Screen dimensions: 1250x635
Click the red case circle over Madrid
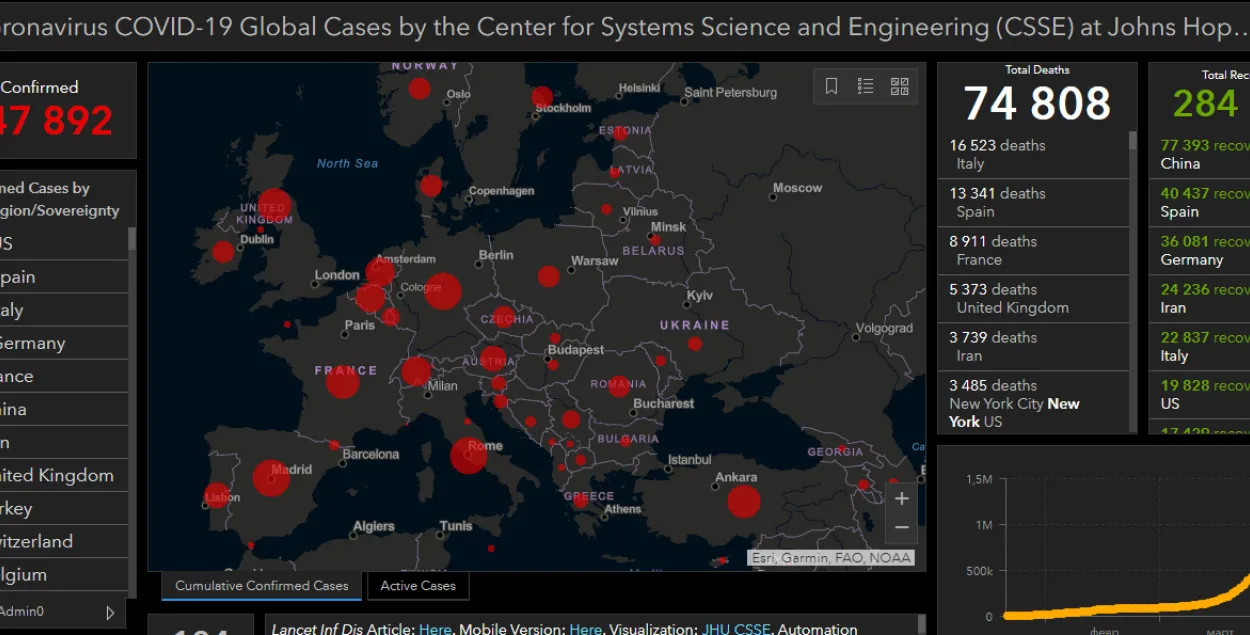pyautogui.click(x=270, y=478)
